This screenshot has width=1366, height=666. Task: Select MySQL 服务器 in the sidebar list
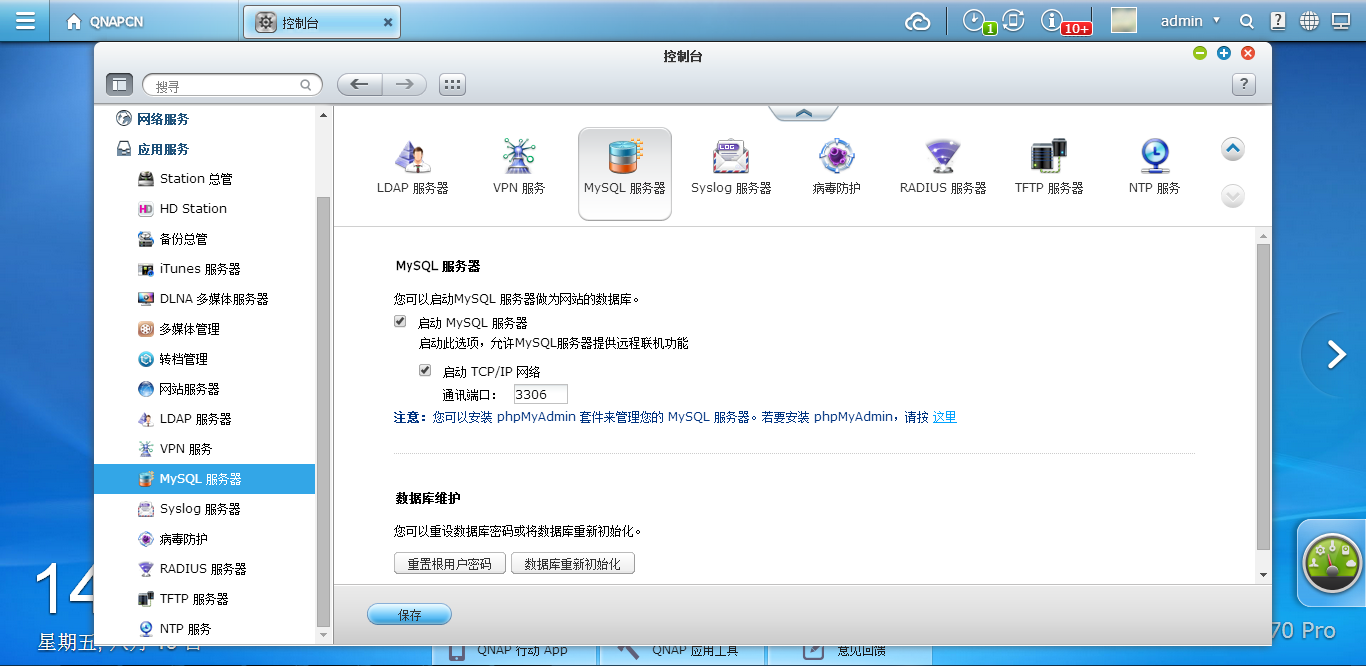(x=205, y=479)
